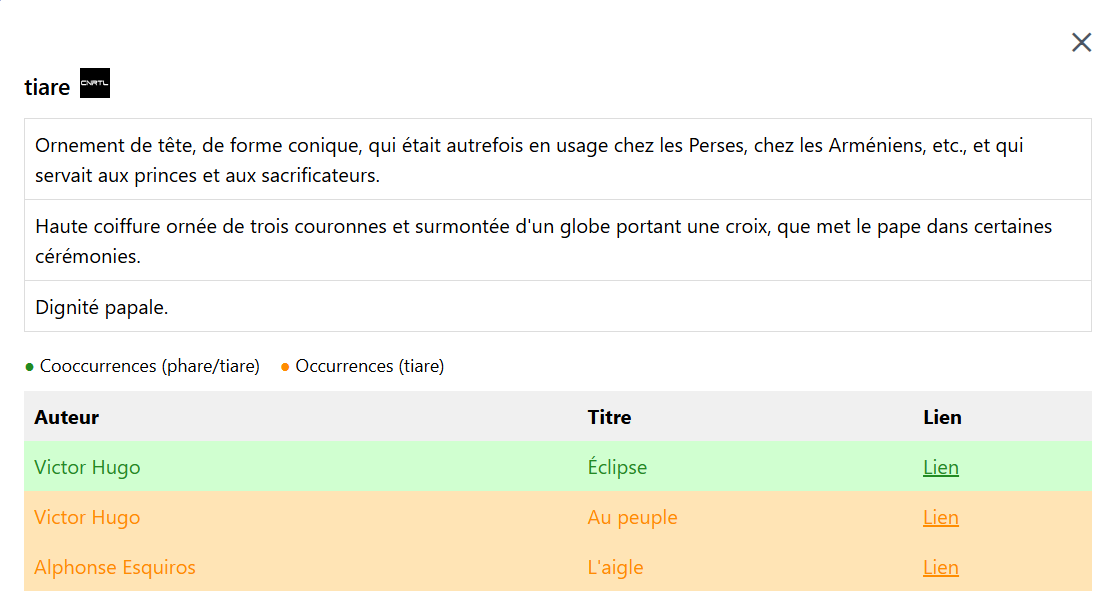1110x613 pixels.
Task: Select the 'Dignité papale' definition row
Action: point(102,307)
